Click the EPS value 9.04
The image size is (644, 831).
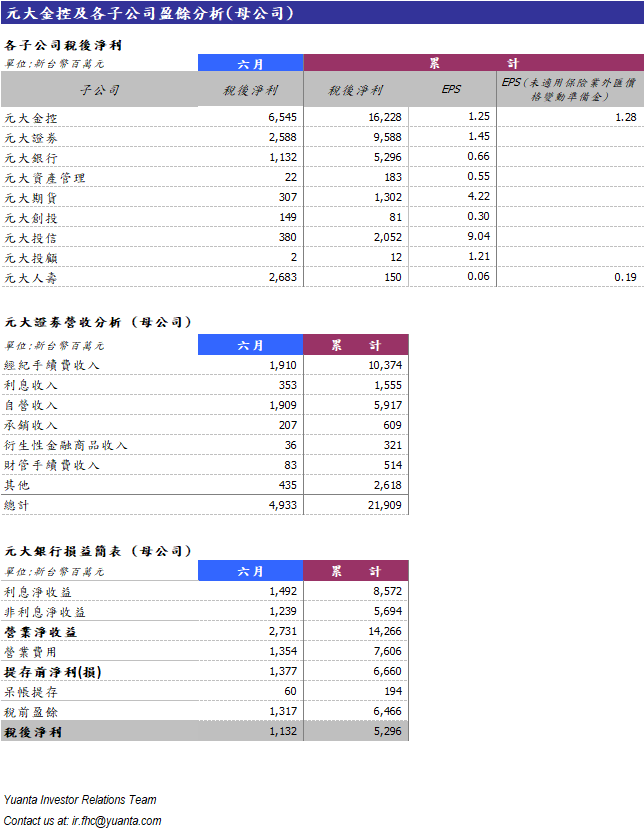click(x=479, y=236)
